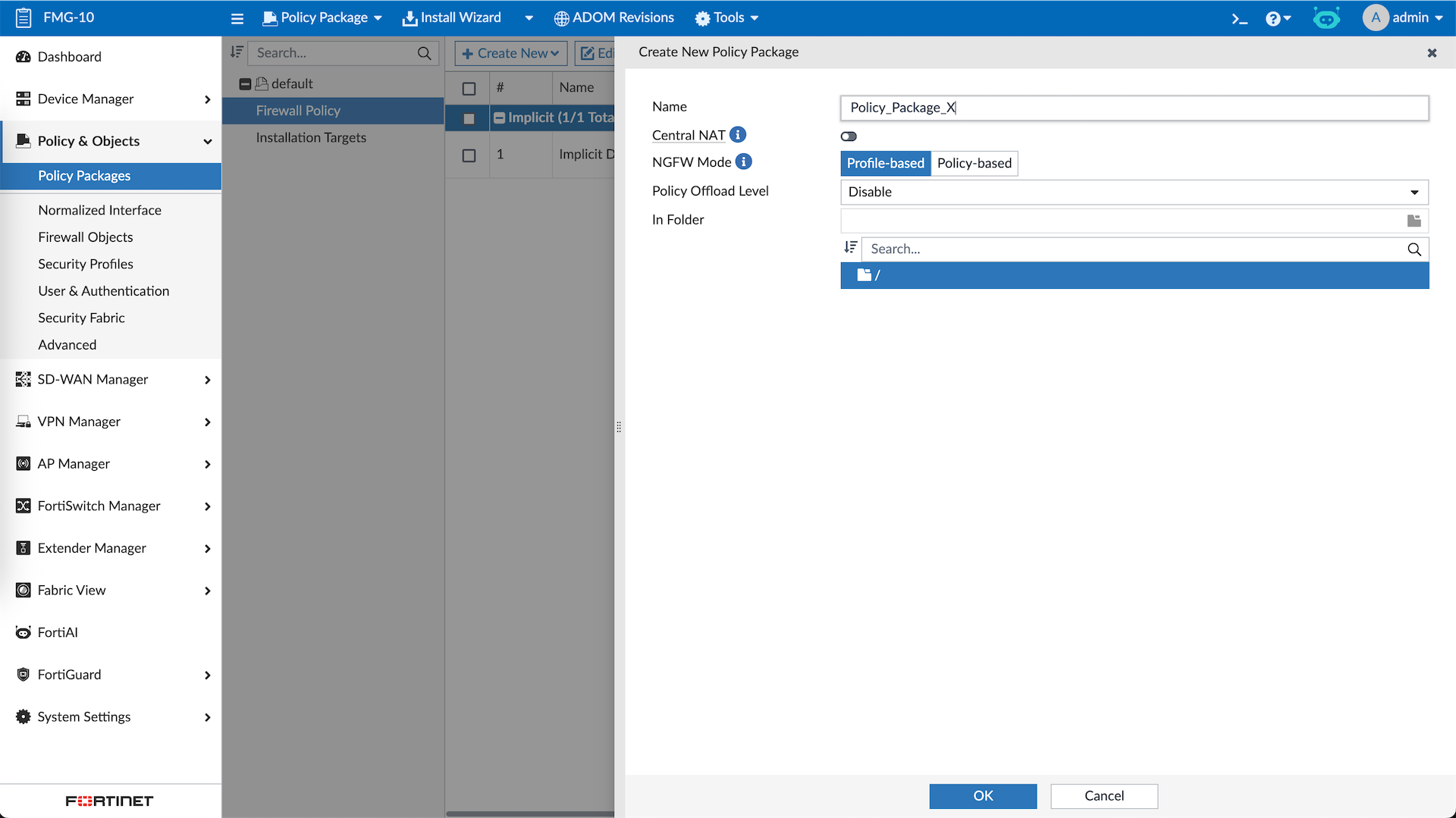Click the FortiAI robot icon in header
Screen dimensions: 1456x818
tap(1326, 18)
